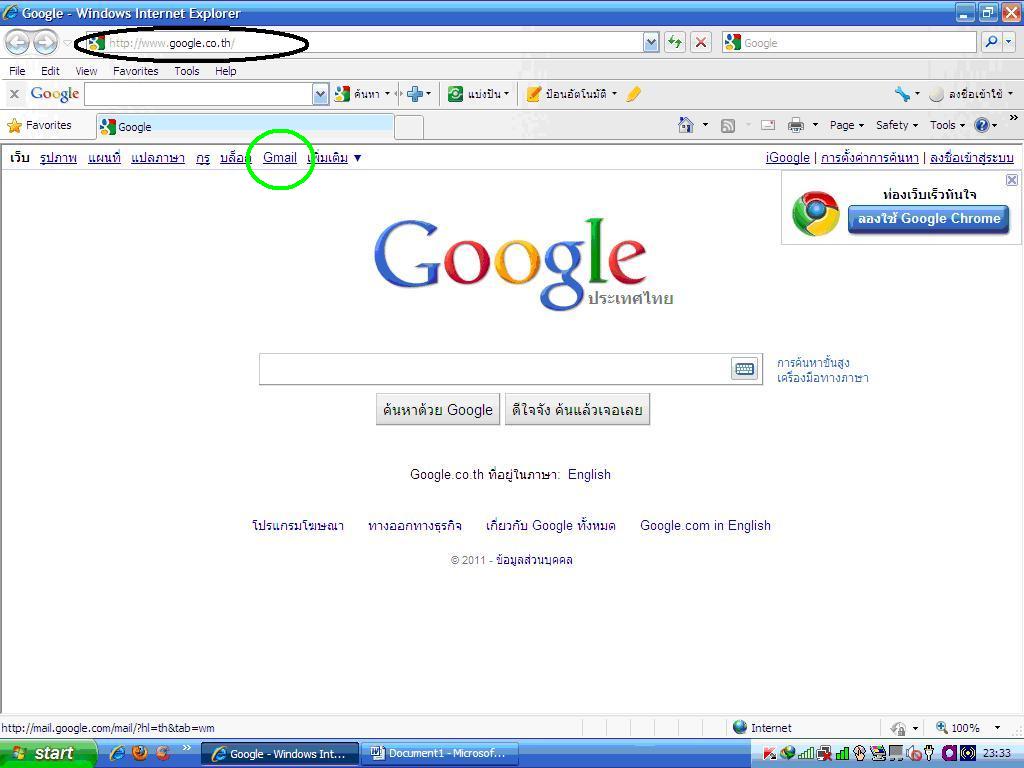Click the การค้นหาขั้นสูง advanced search link
The image size is (1024, 768).
[x=813, y=362]
